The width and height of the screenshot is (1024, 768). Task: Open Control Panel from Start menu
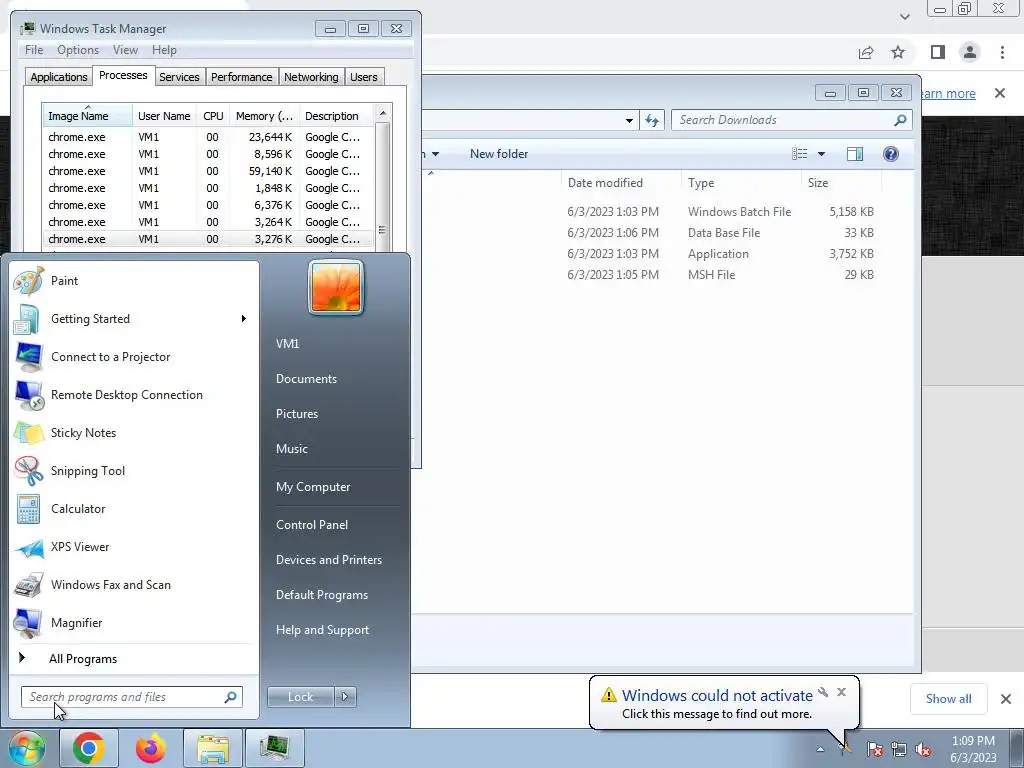pos(312,525)
